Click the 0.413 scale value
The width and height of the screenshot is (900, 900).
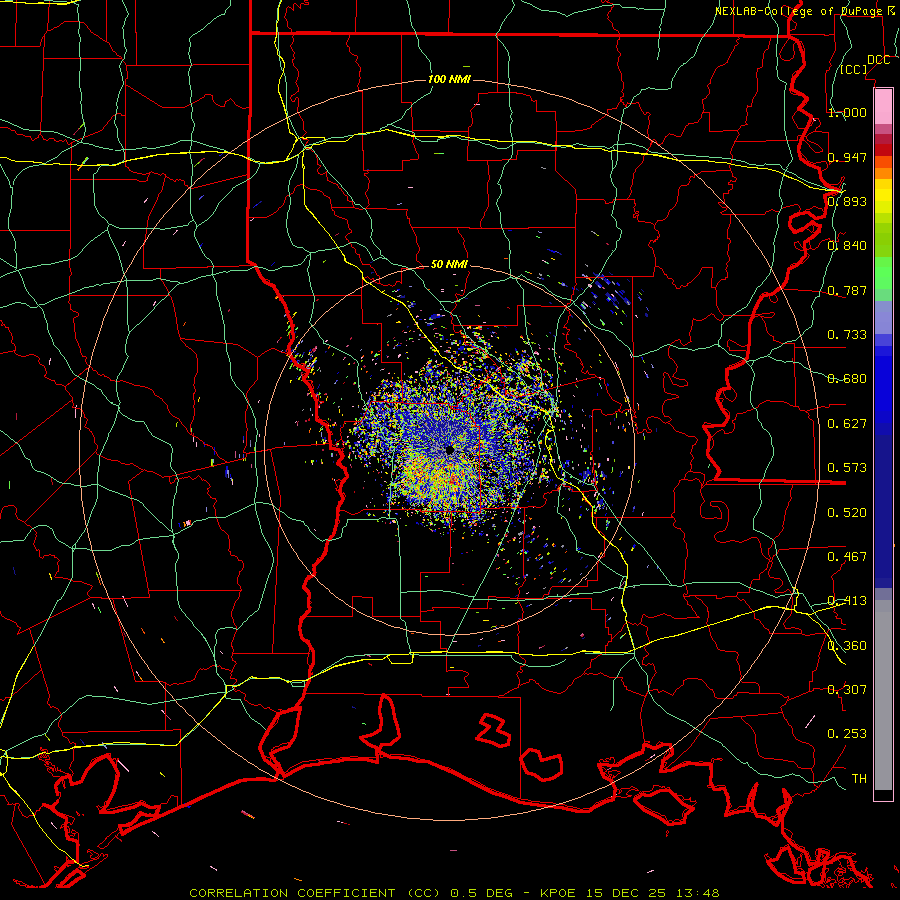[x=847, y=601]
